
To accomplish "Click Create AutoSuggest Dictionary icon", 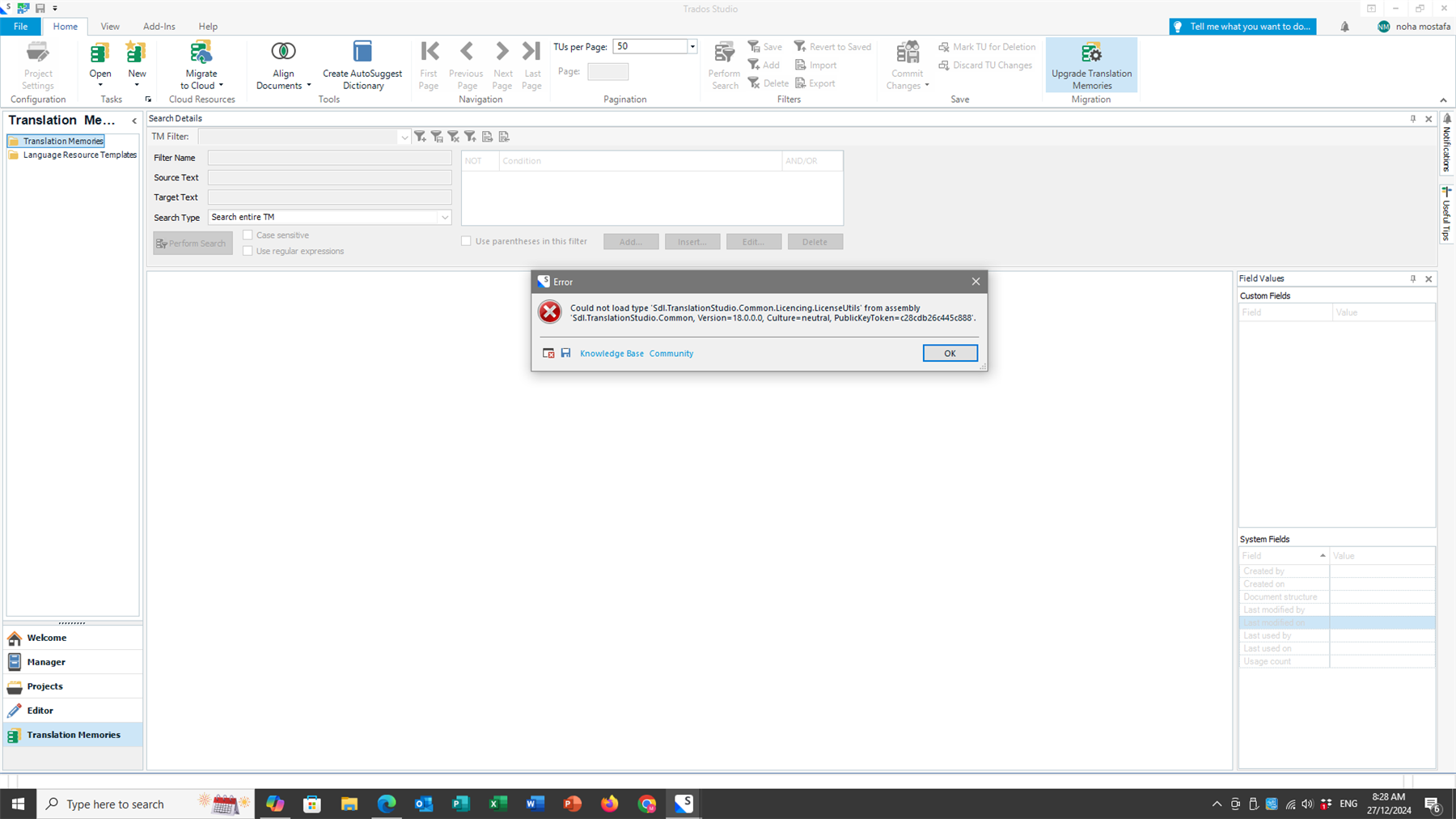I will [362, 52].
